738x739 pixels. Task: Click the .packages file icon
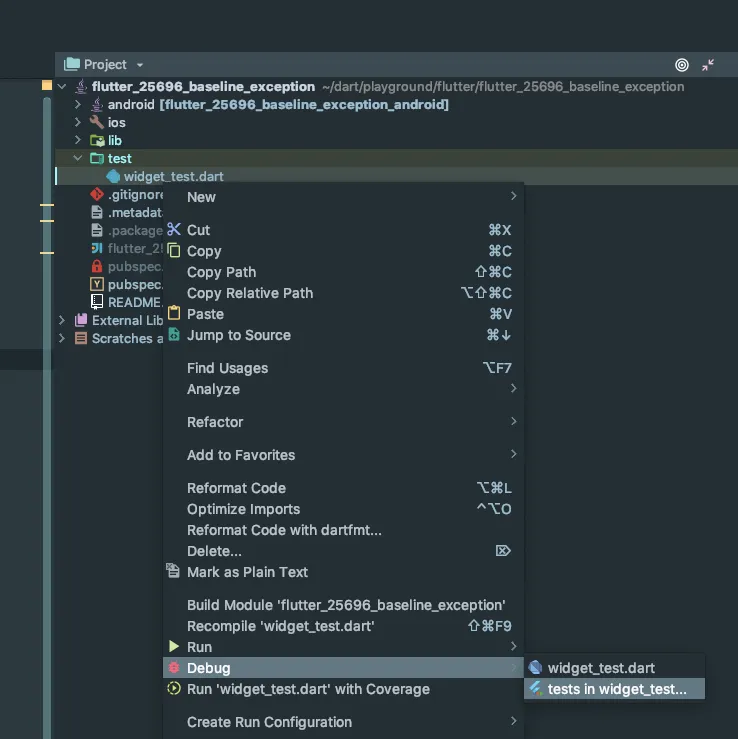pos(97,230)
